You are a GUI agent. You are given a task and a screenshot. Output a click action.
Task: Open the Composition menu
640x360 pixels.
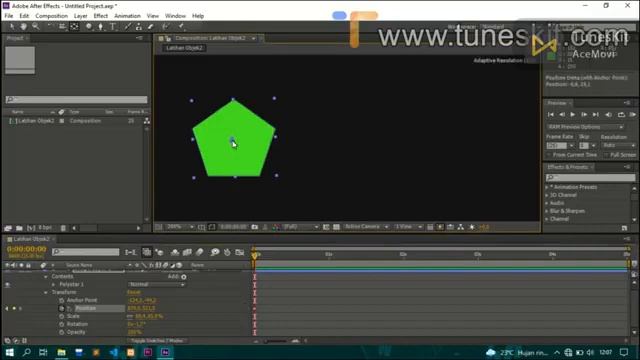51,16
